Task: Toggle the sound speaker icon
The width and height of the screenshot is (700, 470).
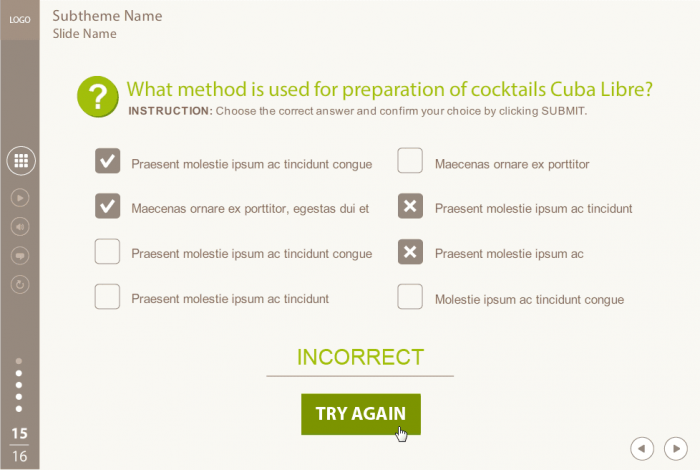Action: pos(20,226)
